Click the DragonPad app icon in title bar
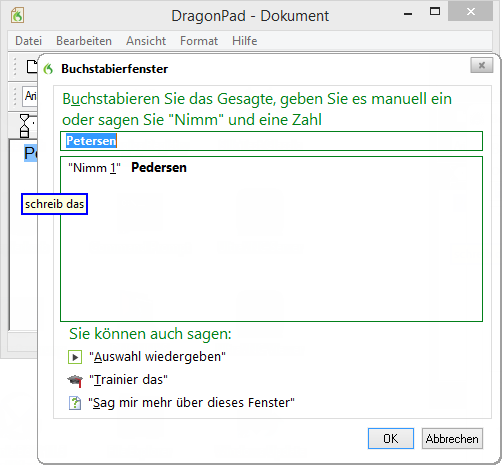 click(17, 15)
